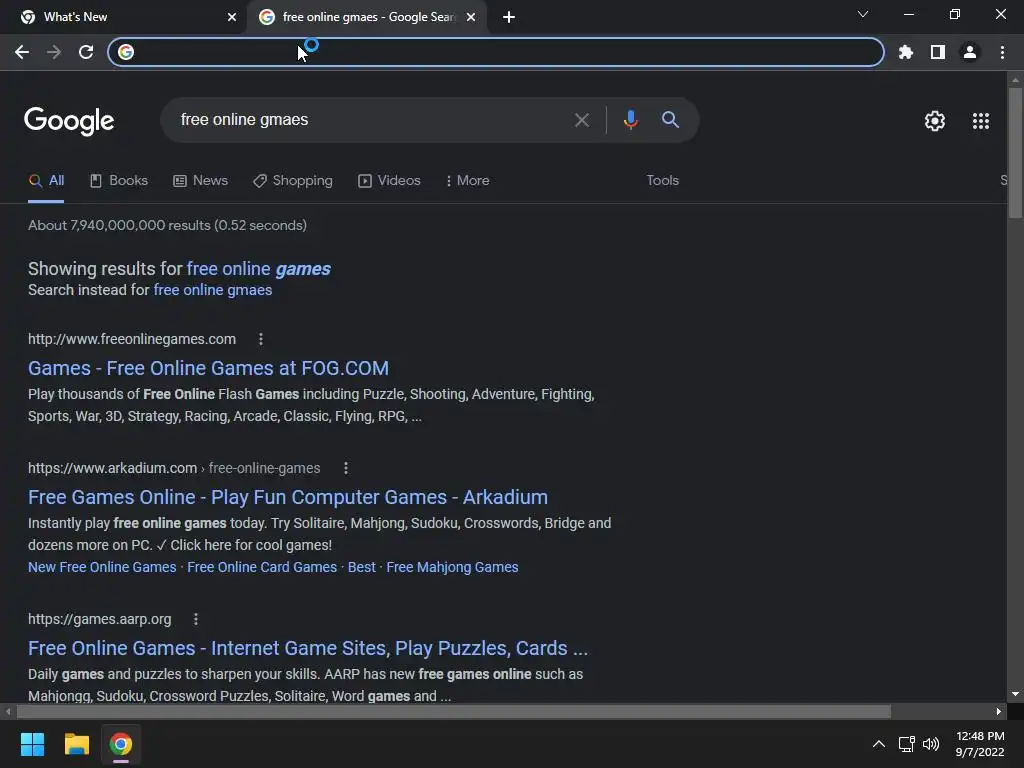This screenshot has width=1024, height=768.
Task: Expand the tab search chevron
Action: 863,14
